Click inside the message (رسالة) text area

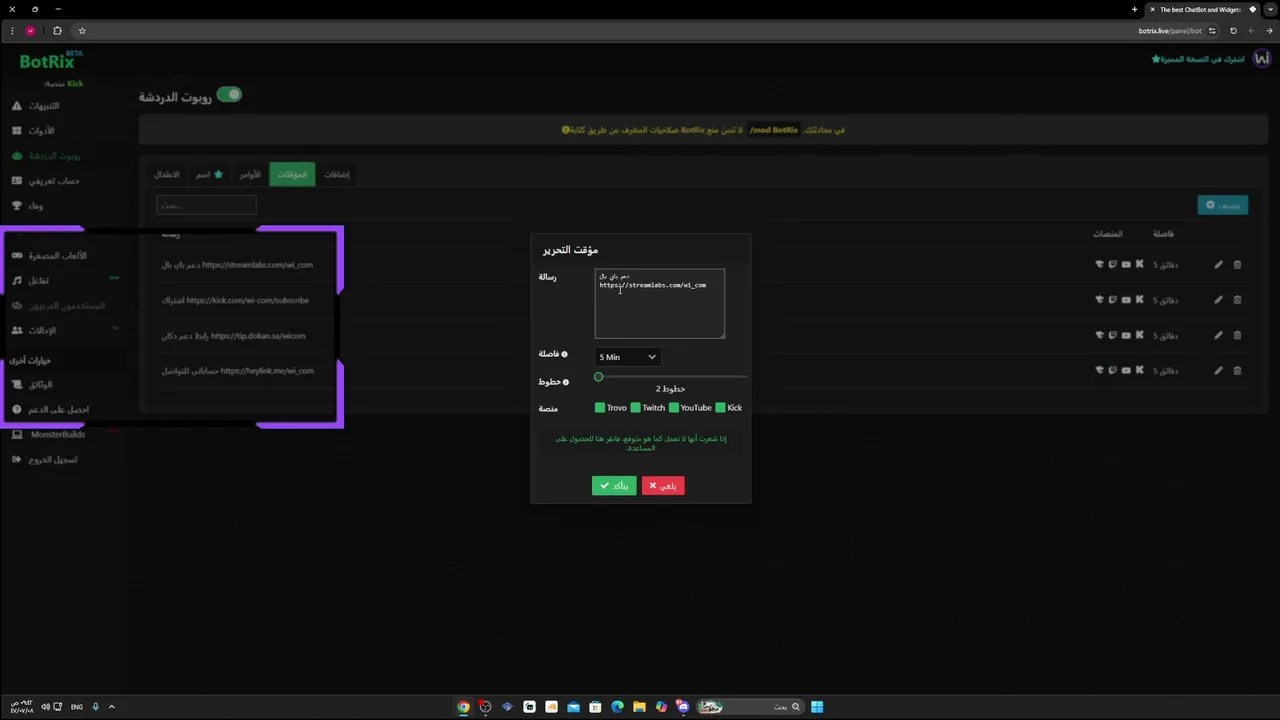point(660,303)
